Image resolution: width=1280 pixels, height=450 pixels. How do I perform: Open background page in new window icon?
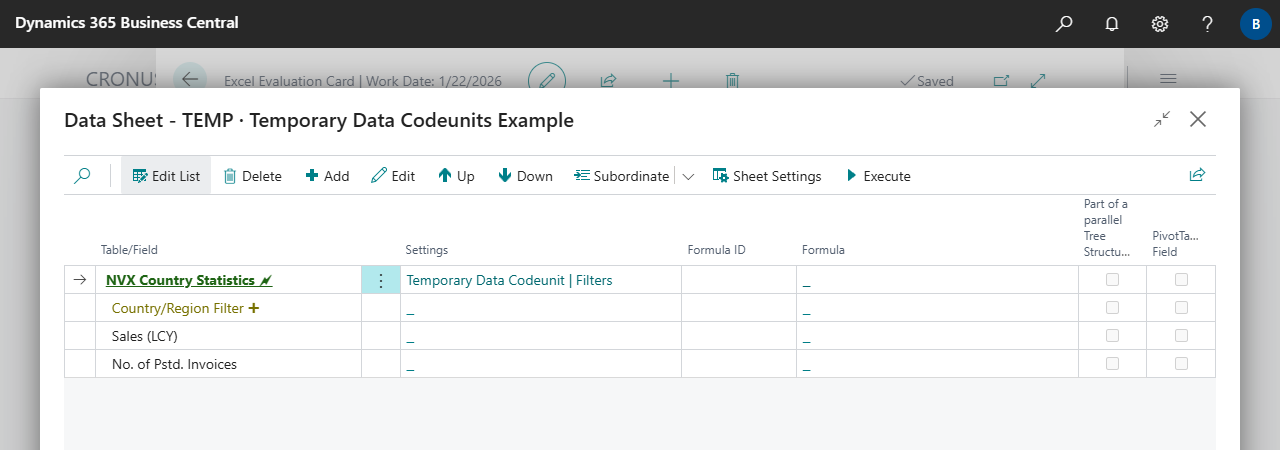click(x=1001, y=80)
